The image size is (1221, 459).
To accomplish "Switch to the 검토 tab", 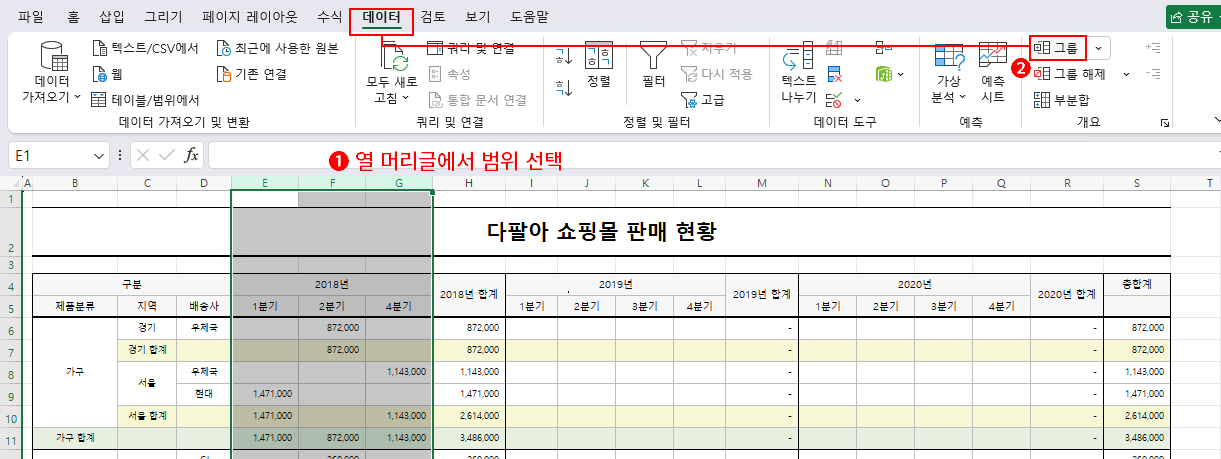I will click(433, 17).
